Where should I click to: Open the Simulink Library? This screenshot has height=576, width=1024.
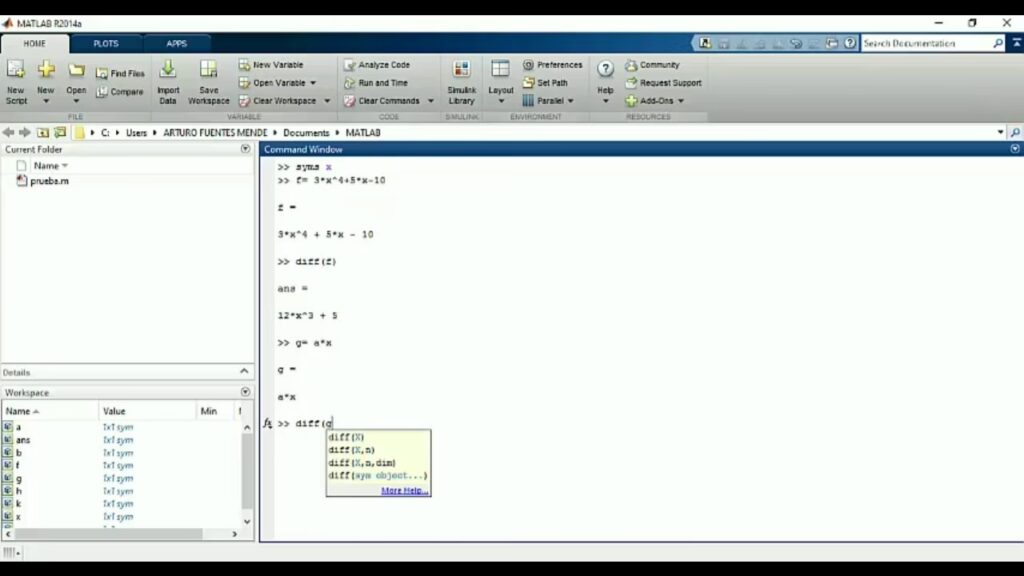click(x=461, y=72)
